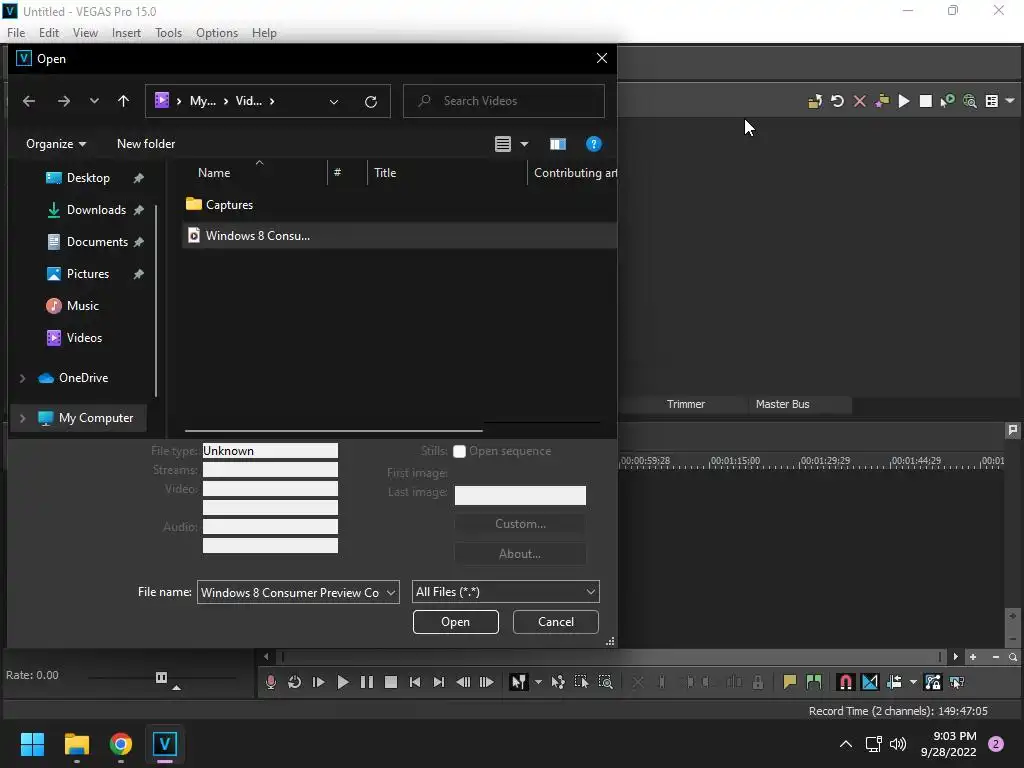Insert a region with the green region icon
This screenshot has height=768, width=1024.
point(814,682)
